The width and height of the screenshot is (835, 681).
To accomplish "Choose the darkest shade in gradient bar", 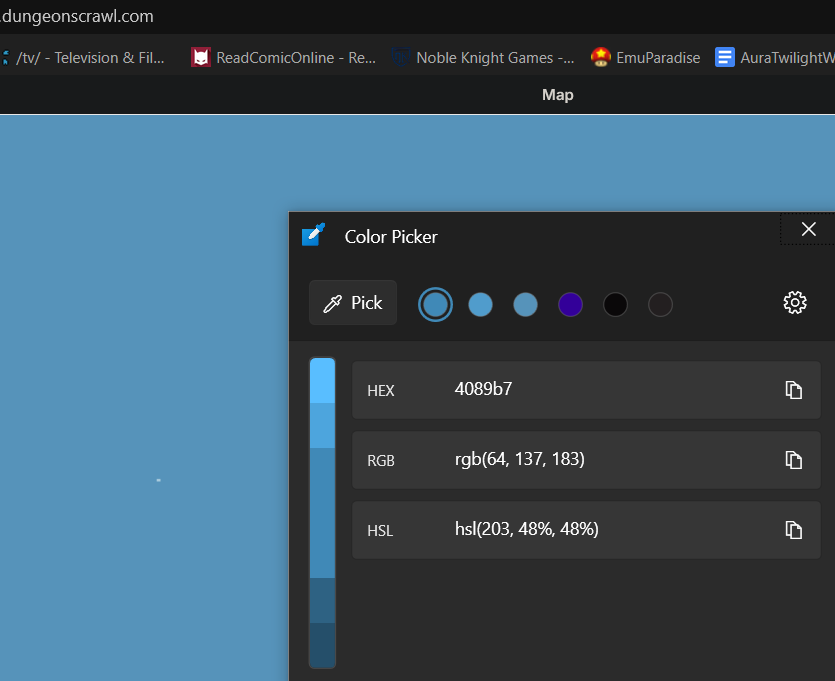I will click(x=322, y=645).
